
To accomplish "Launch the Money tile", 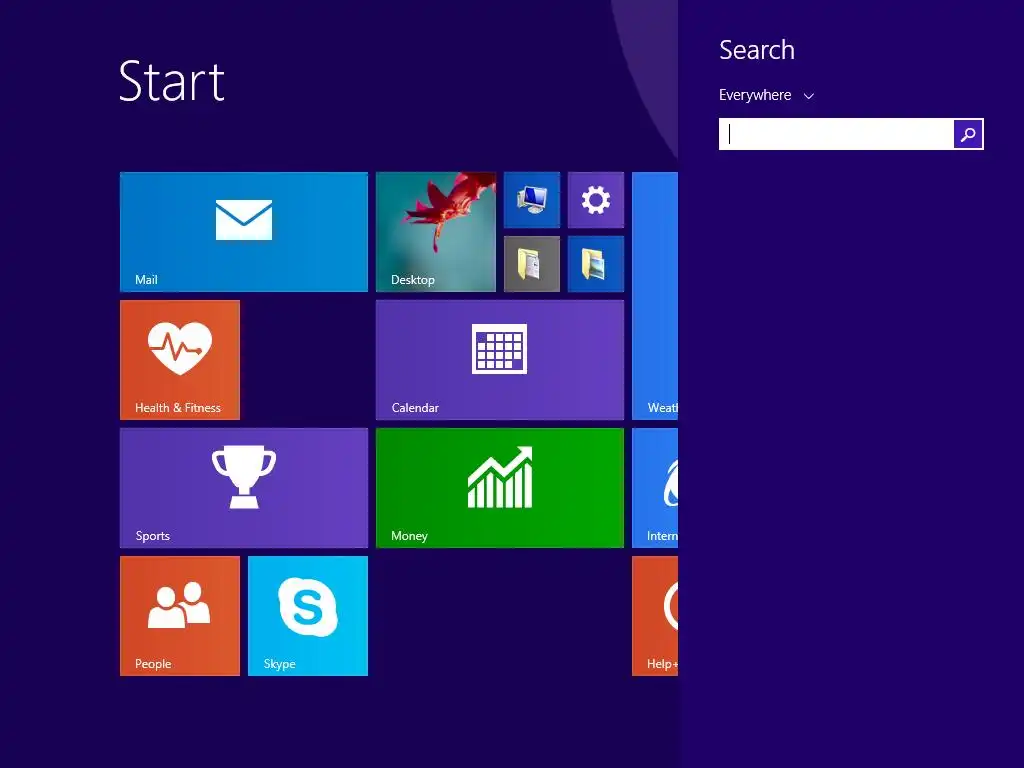I will [x=500, y=488].
